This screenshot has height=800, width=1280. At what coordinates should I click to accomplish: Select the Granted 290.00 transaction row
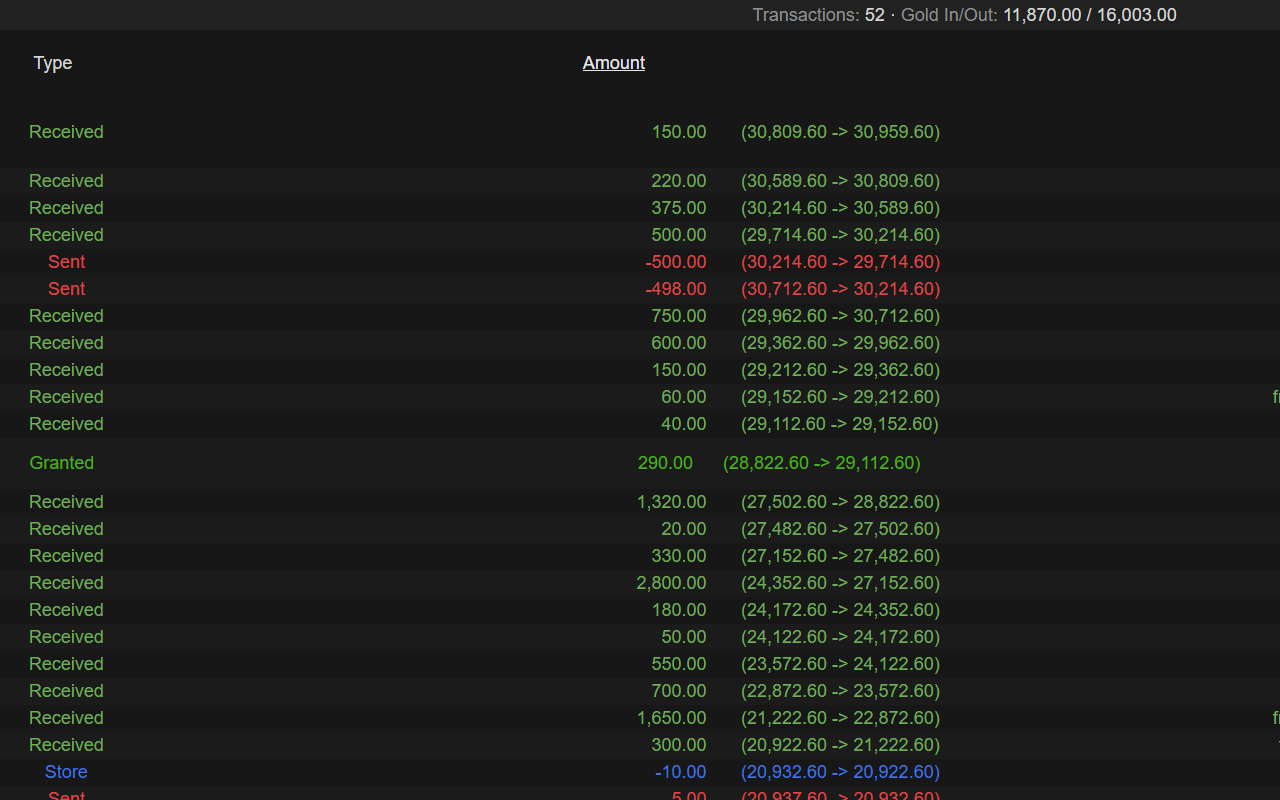click(475, 463)
